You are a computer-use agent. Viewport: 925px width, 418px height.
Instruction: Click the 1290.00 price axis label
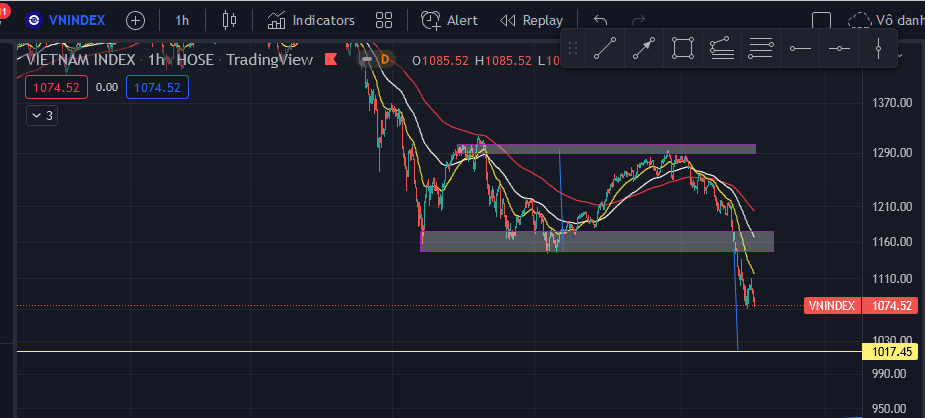pos(893,153)
